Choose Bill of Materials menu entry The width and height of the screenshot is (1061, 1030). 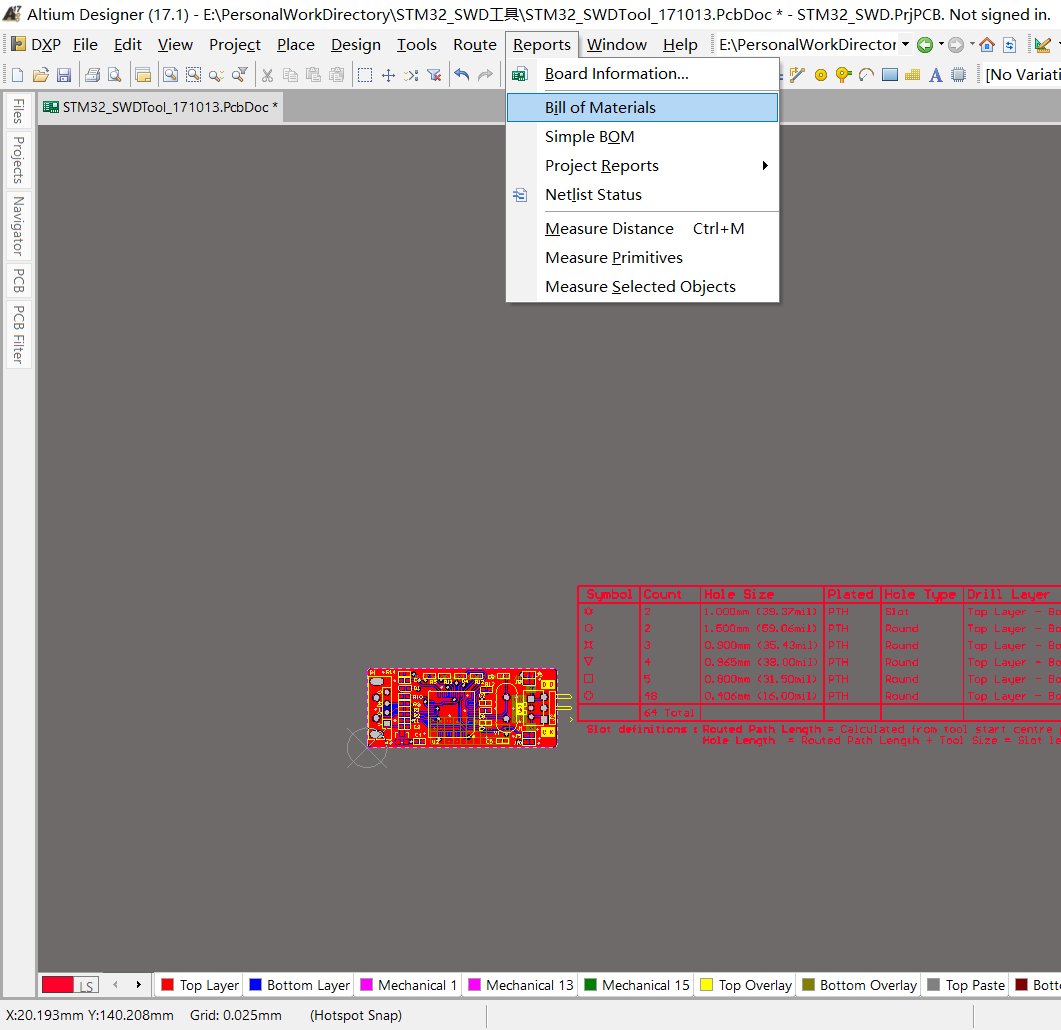click(x=643, y=108)
